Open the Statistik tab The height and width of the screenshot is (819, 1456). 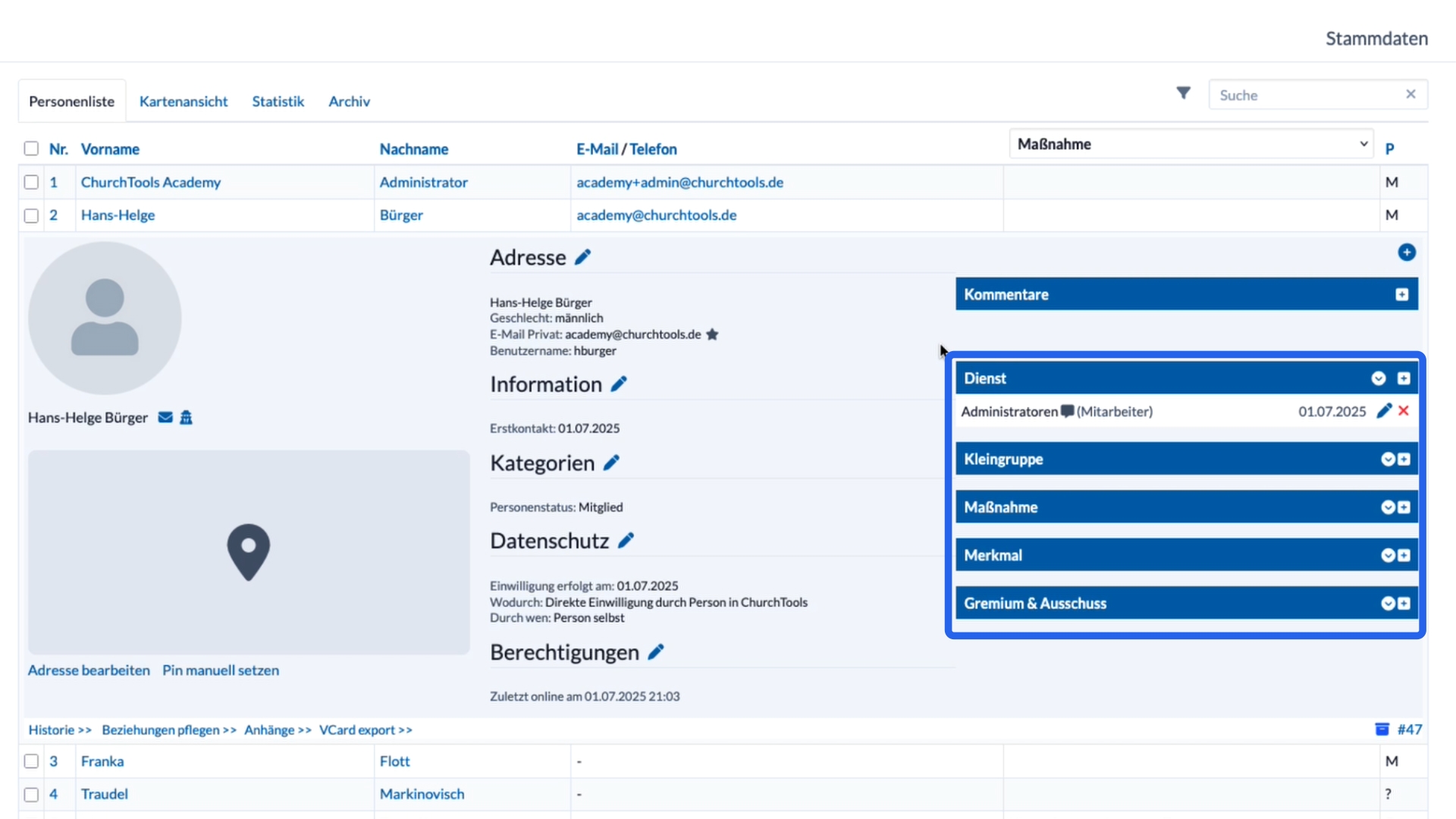coord(278,102)
